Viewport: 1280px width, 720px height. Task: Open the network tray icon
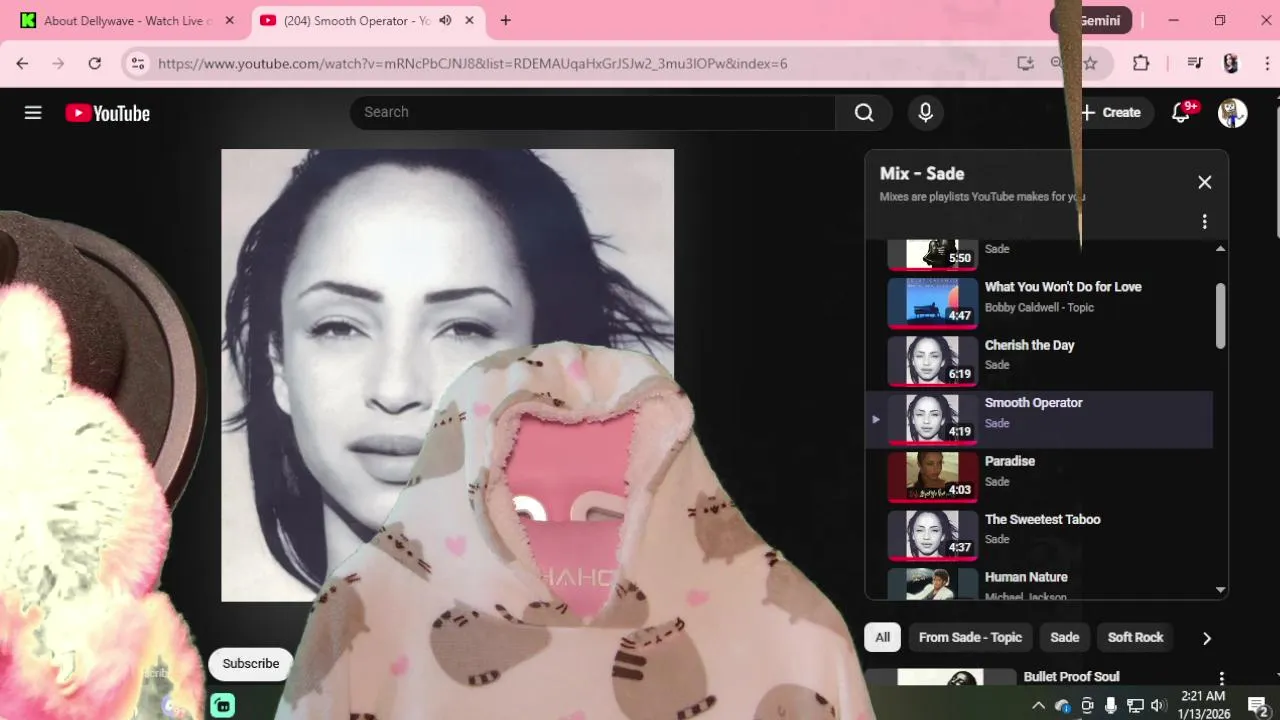(1135, 706)
